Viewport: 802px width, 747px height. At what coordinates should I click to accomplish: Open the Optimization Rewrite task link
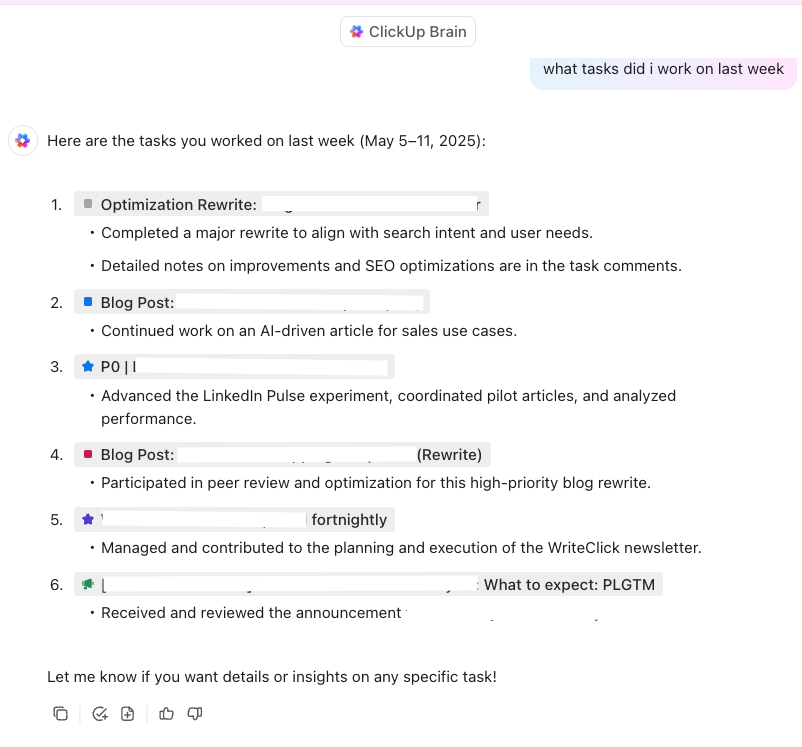(x=281, y=204)
